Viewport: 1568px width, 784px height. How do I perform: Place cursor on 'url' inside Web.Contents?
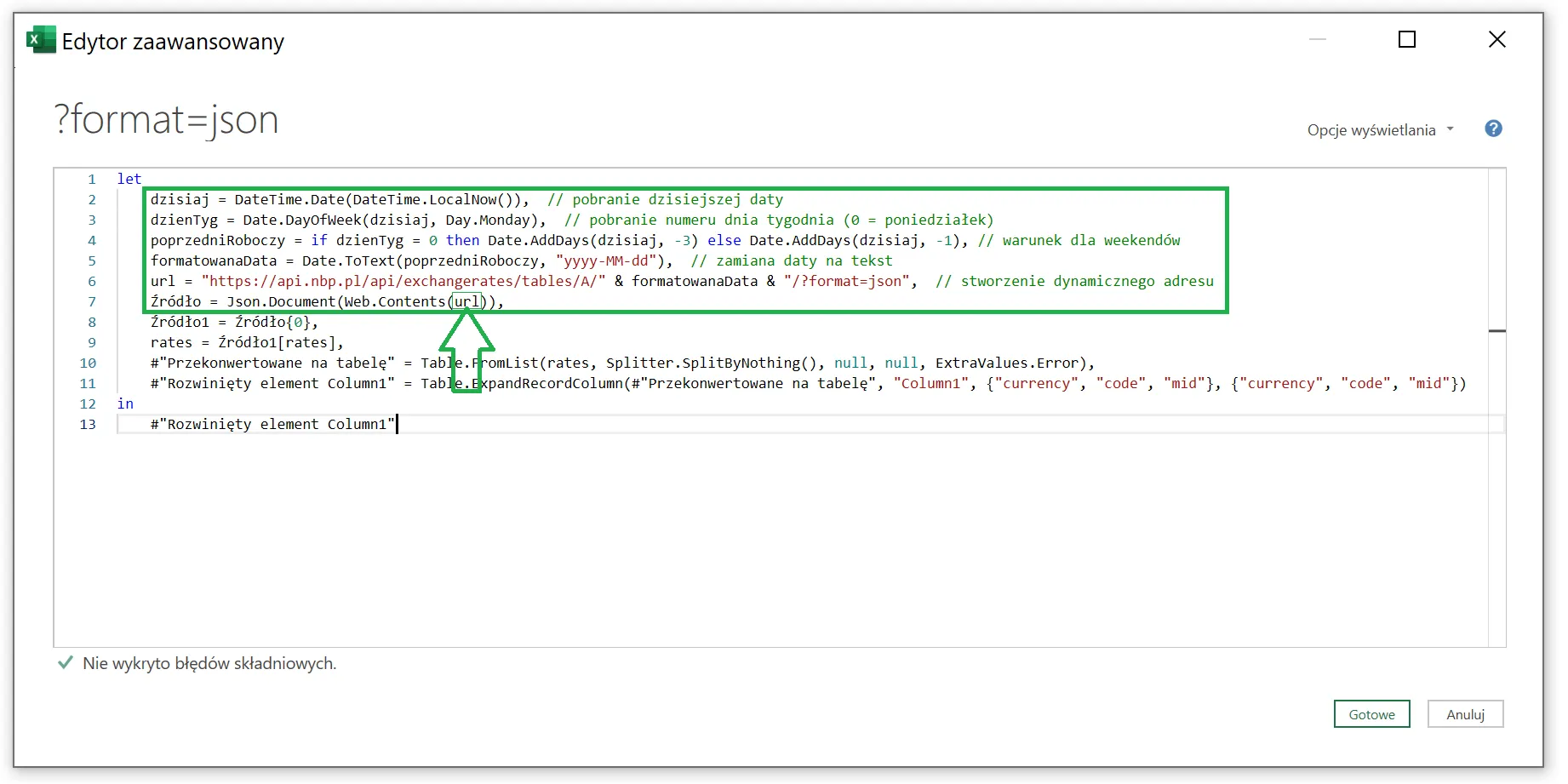(x=466, y=301)
